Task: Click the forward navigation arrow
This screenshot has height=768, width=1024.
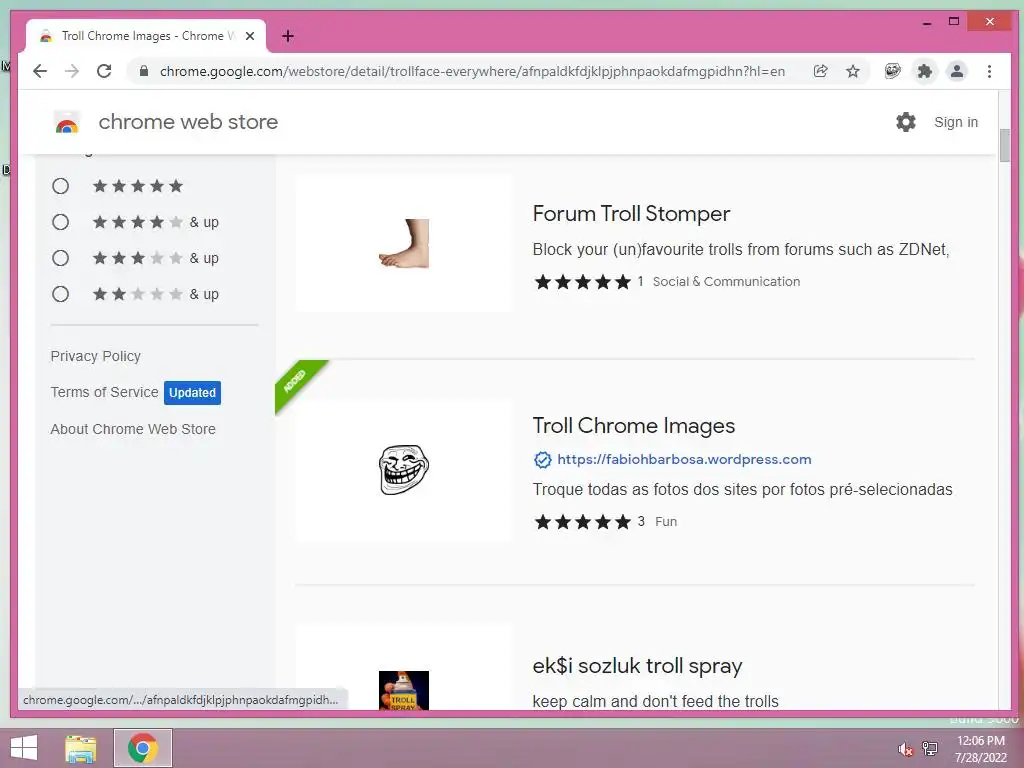Action: [72, 71]
